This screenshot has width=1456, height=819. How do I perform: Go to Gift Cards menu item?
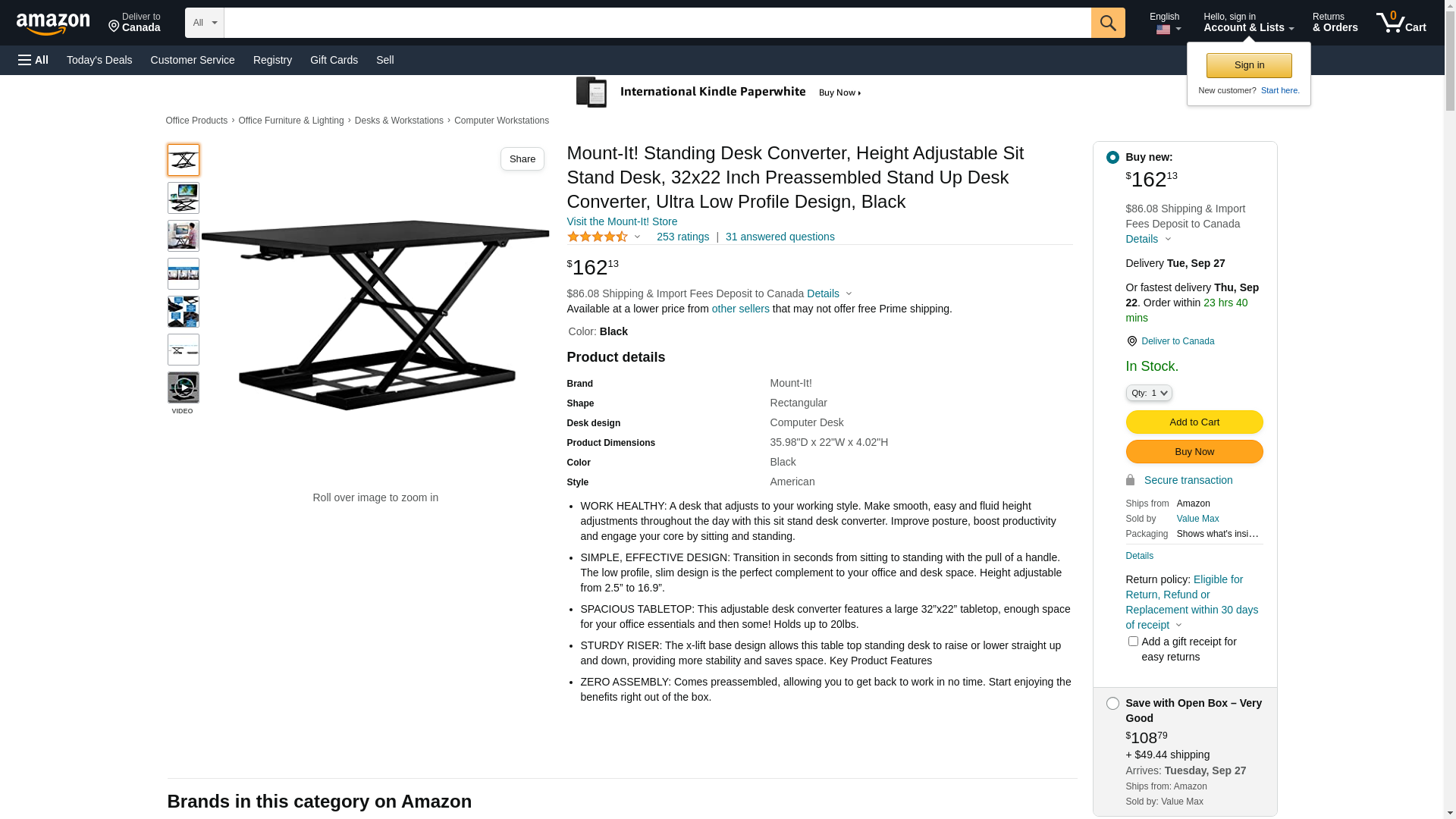click(334, 60)
